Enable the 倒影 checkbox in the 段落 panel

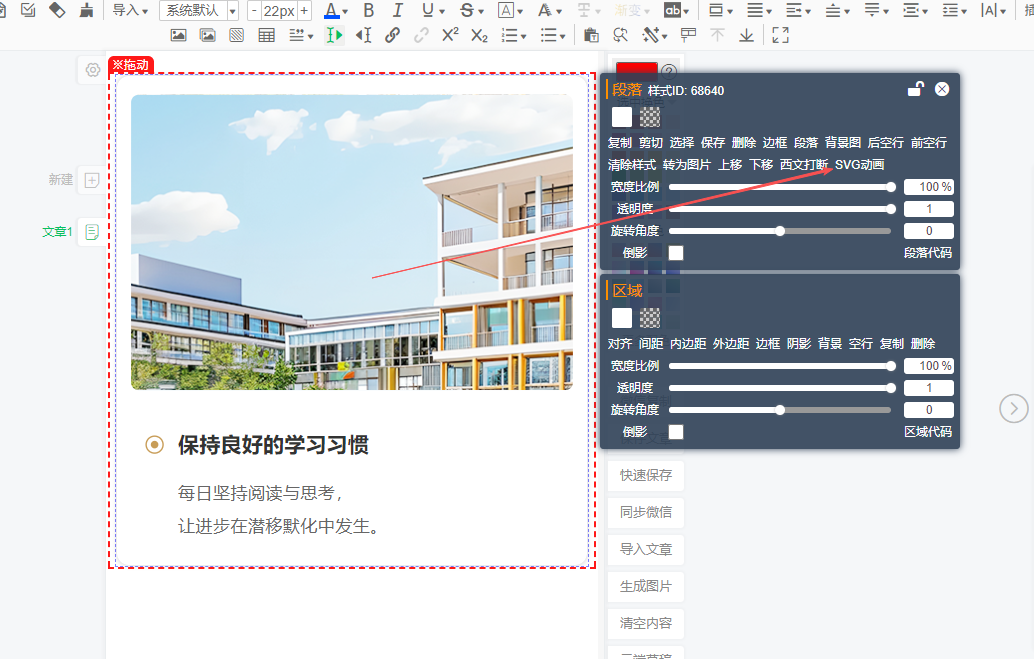click(x=676, y=253)
